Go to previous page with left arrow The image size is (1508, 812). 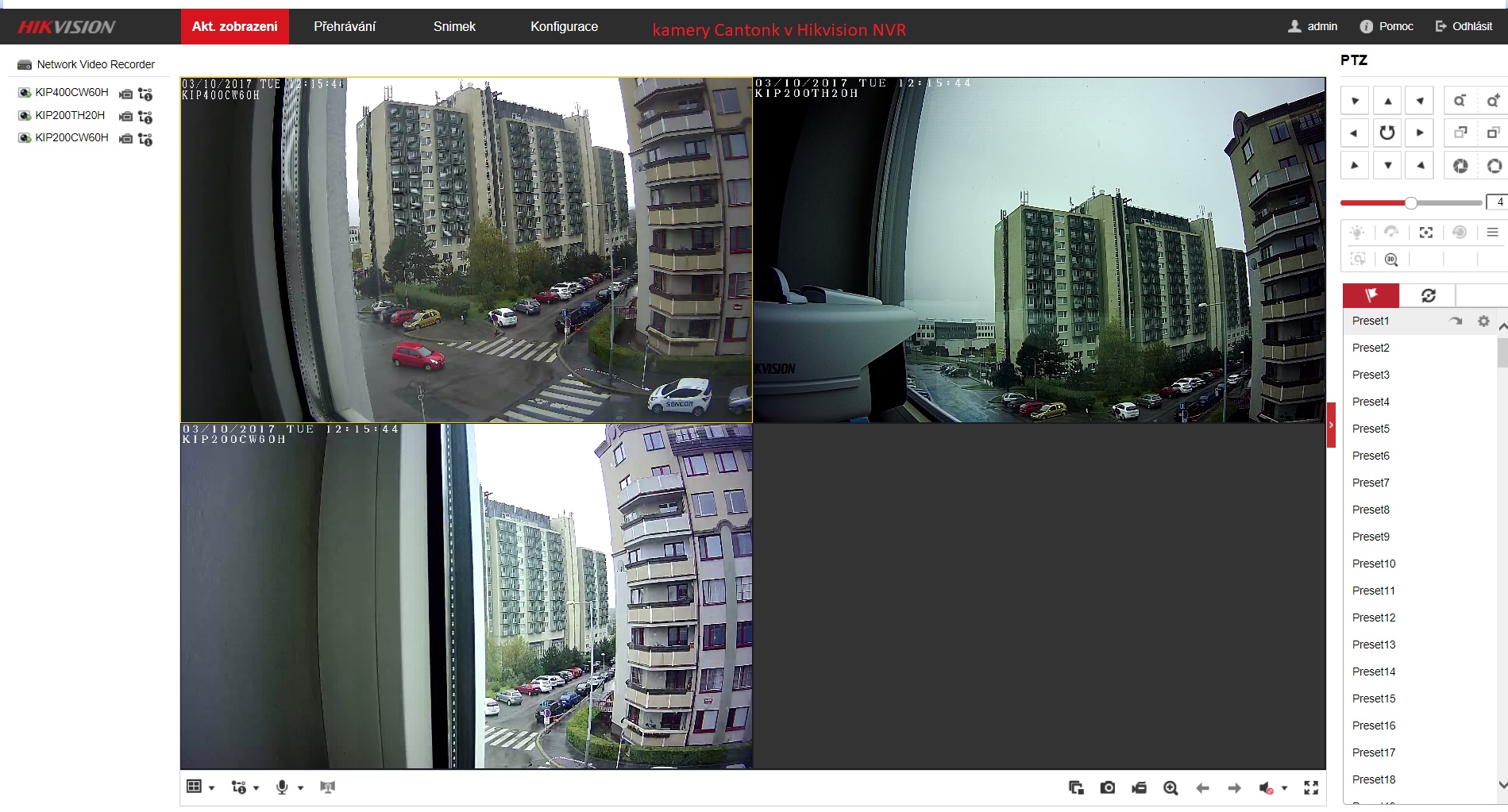click(x=1202, y=788)
